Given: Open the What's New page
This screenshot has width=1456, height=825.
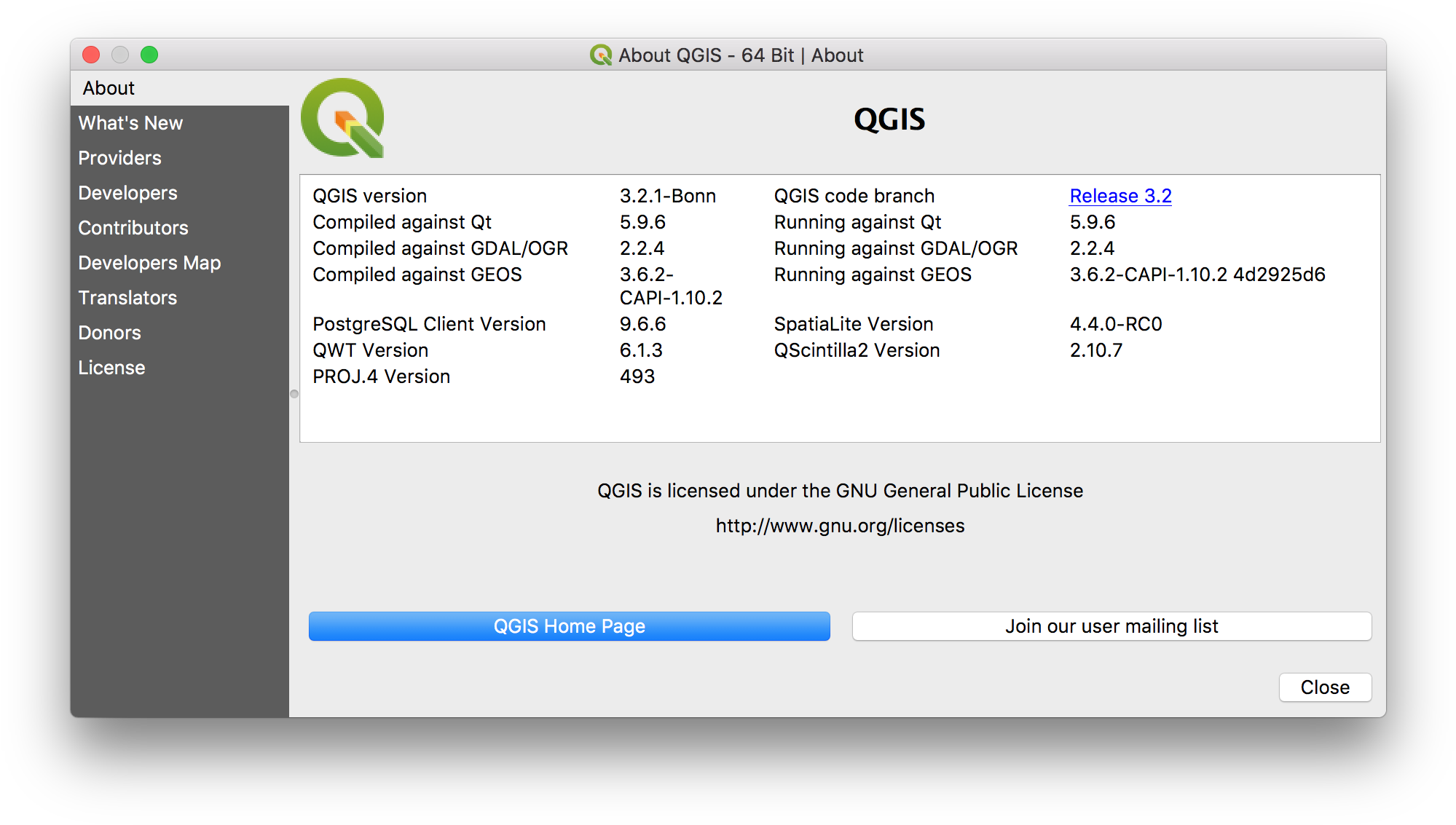Looking at the screenshot, I should click(x=130, y=123).
